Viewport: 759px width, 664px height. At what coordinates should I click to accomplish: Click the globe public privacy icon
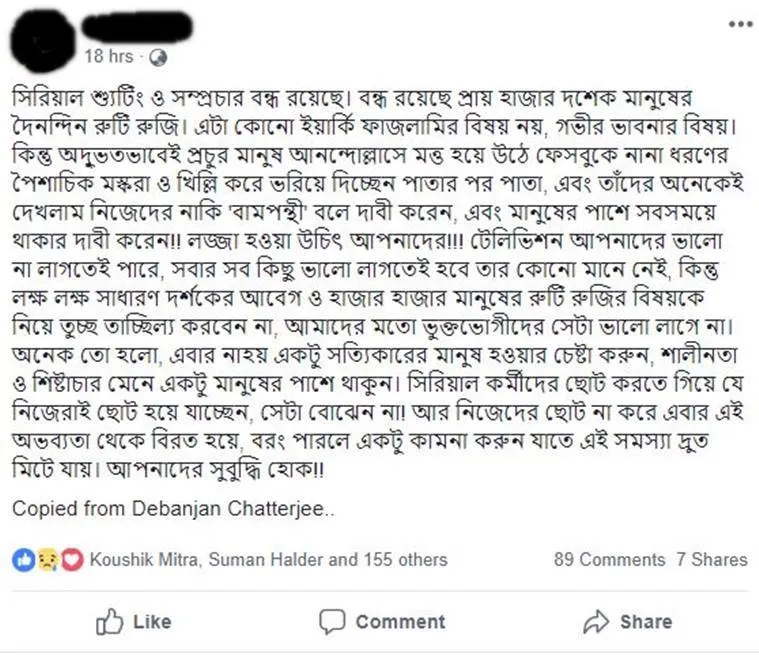pos(158,58)
